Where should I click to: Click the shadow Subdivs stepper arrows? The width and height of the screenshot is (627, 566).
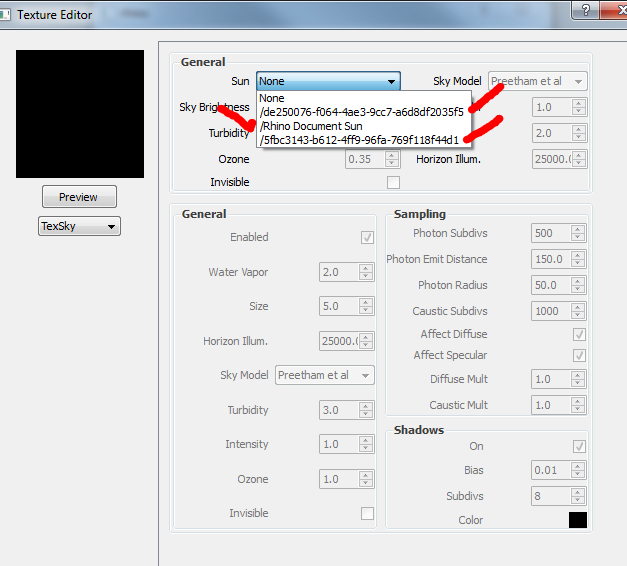(x=577, y=496)
